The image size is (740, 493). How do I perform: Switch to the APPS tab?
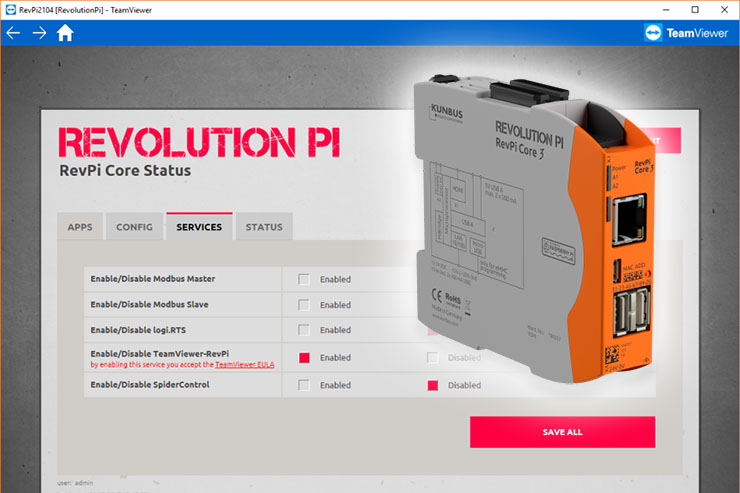(80, 227)
